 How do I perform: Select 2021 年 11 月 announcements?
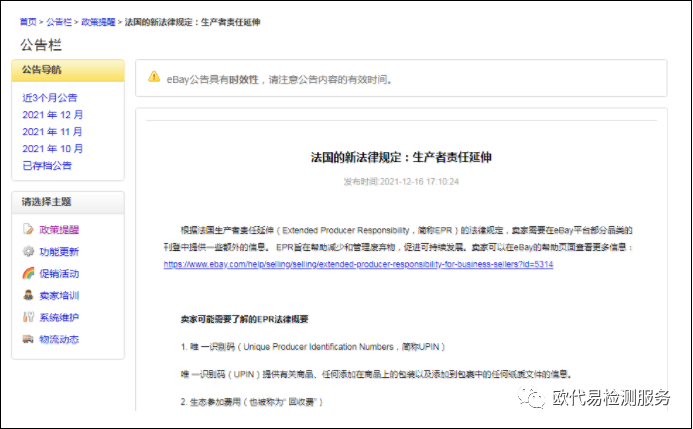pyautogui.click(x=52, y=132)
